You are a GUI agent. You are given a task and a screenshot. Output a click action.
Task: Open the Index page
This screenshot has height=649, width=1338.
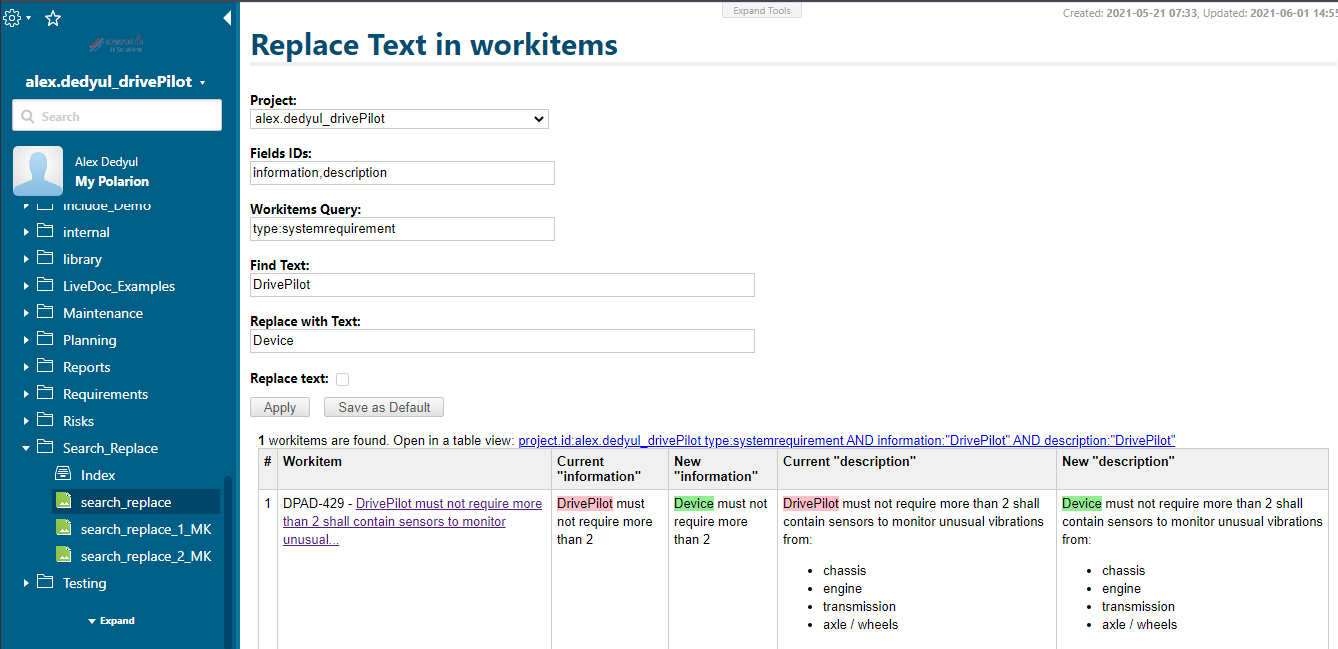[98, 475]
